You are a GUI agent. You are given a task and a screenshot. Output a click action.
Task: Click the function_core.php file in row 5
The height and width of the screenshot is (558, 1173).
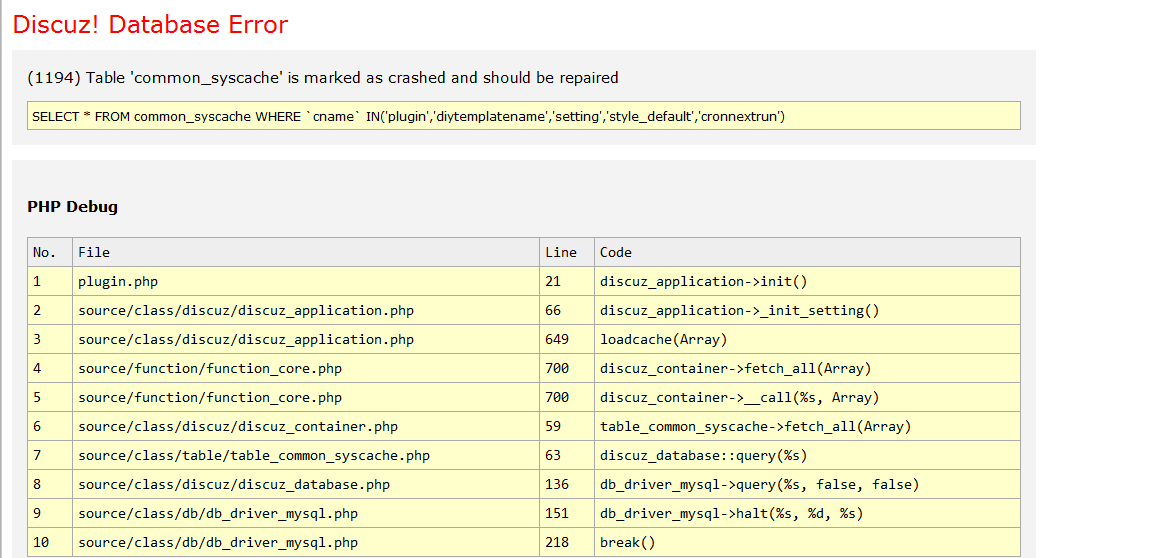tap(306, 398)
